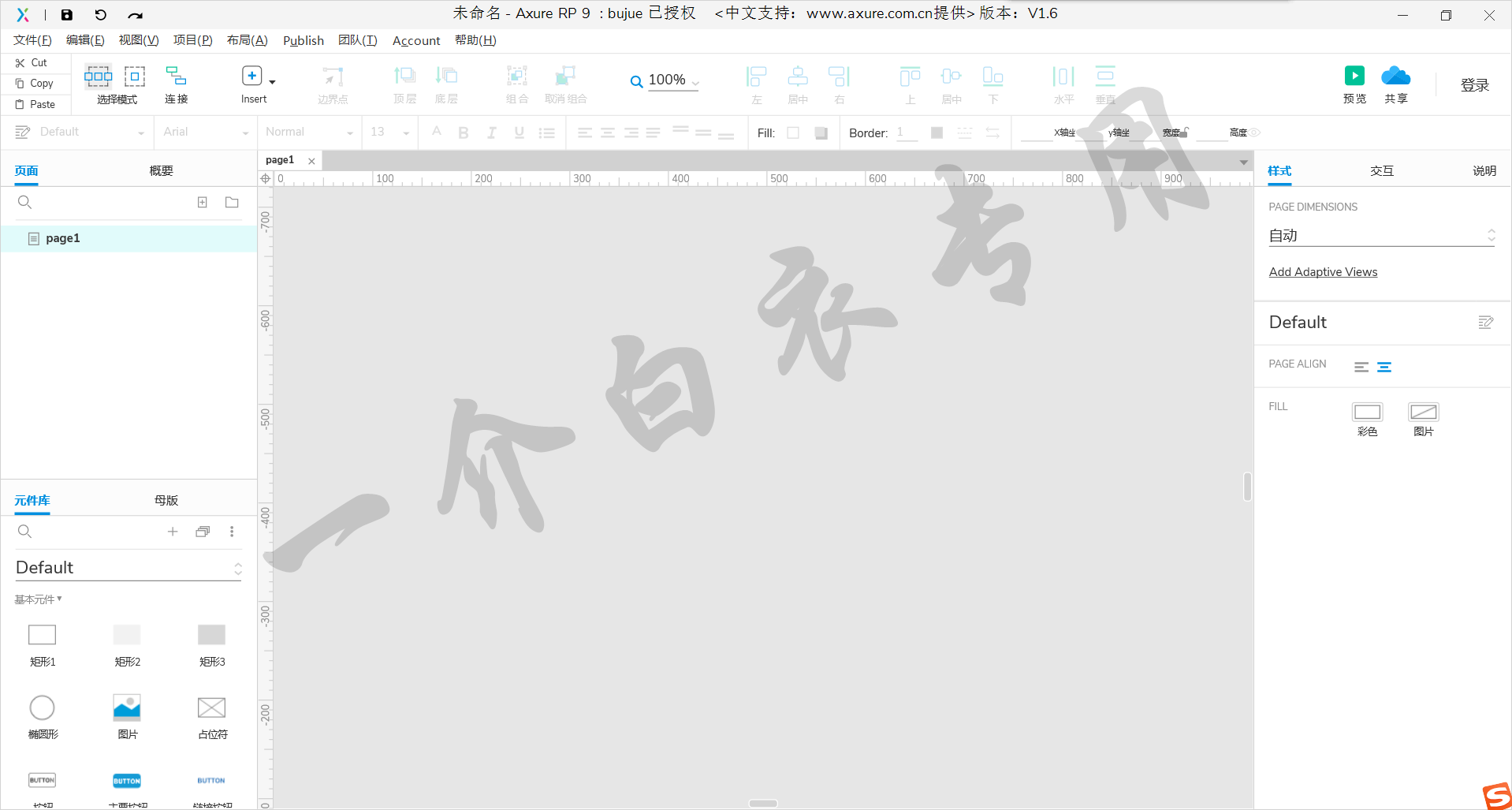The image size is (1512, 810).
Task: Open the page tabs list dropdown arrow
Action: 1243,162
